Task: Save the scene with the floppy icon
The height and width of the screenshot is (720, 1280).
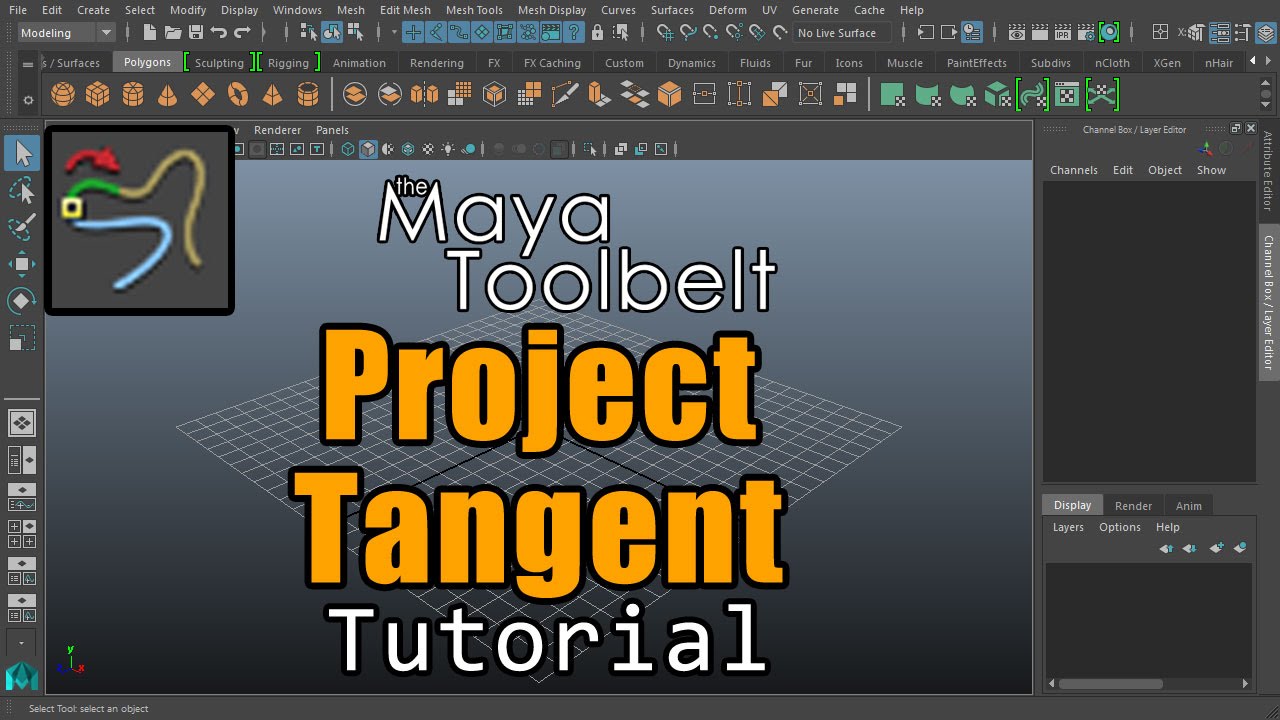Action: pos(196,33)
